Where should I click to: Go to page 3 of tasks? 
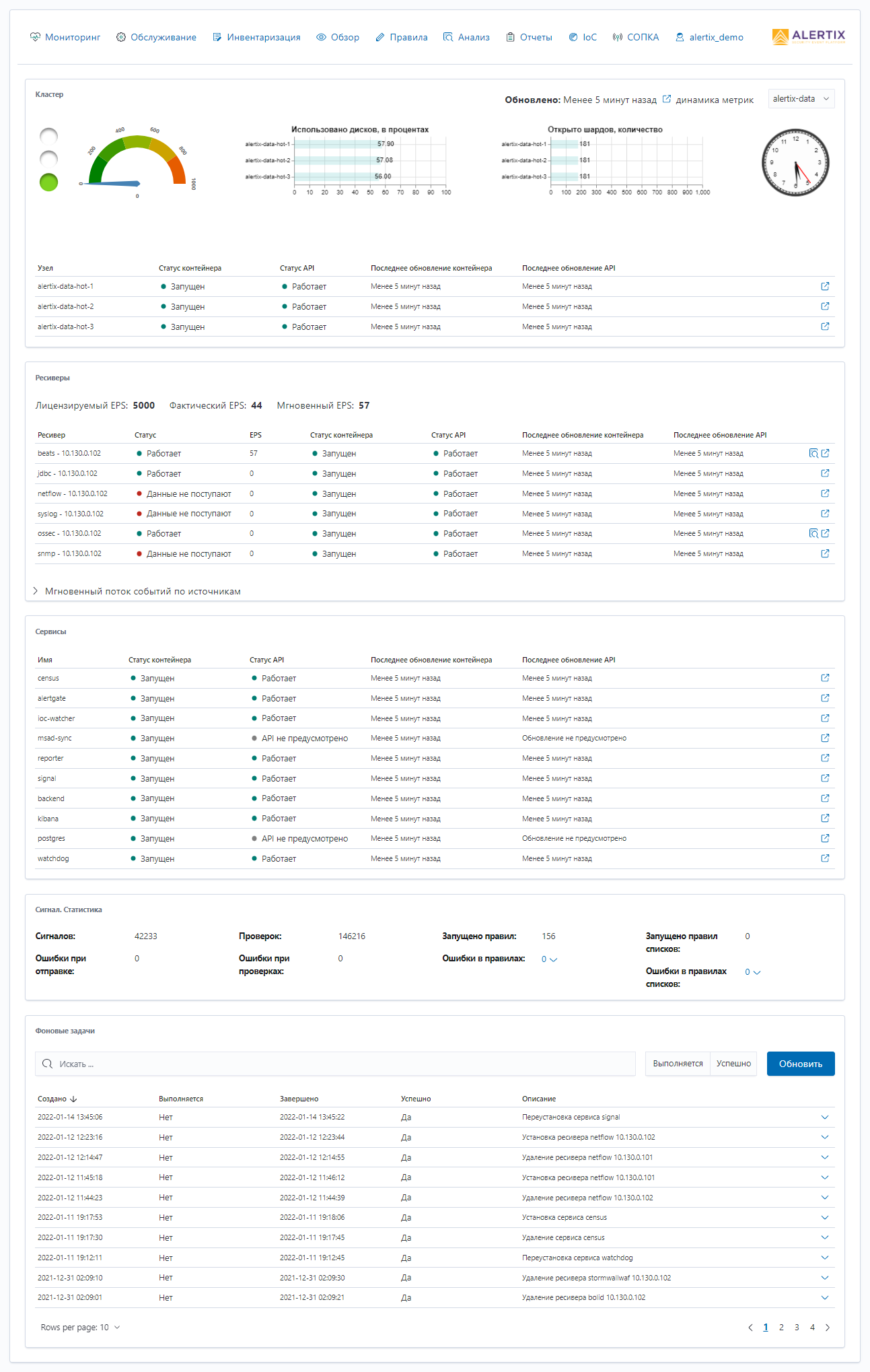pyautogui.click(x=797, y=1328)
